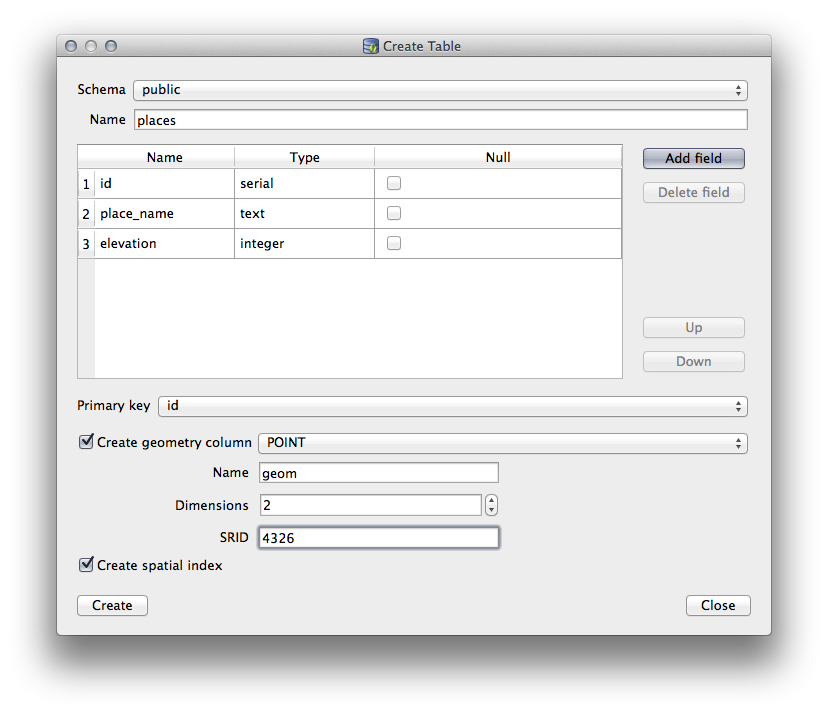Enable the Null checkbox for the id field

394,183
